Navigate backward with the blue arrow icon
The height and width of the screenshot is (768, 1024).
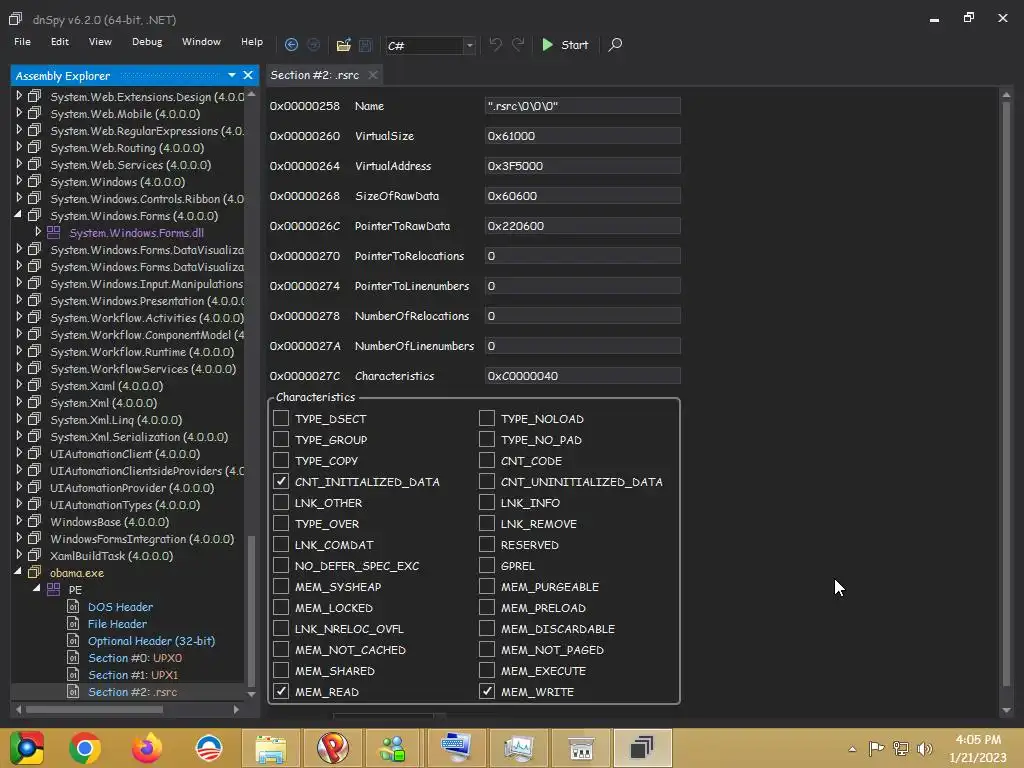291,44
